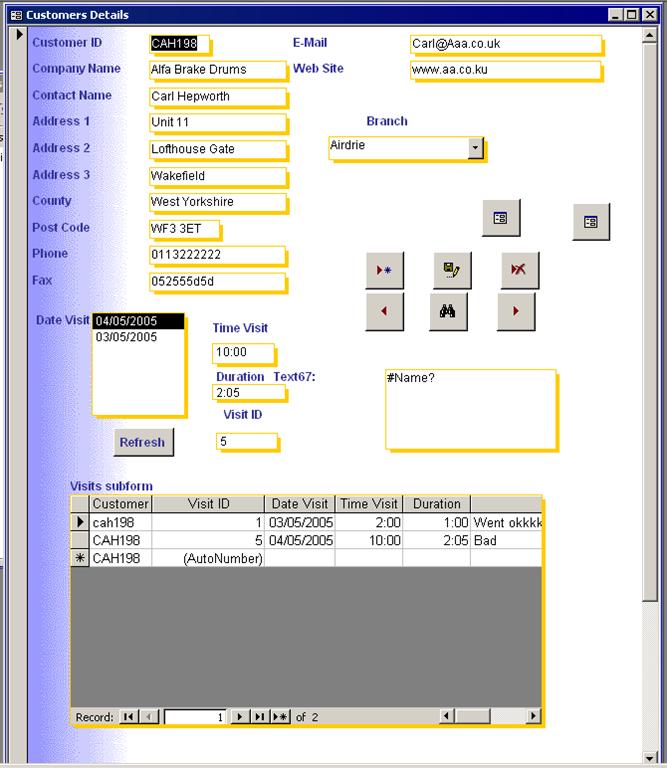Click the 'Bad' notes cell

pyautogui.click(x=506, y=540)
